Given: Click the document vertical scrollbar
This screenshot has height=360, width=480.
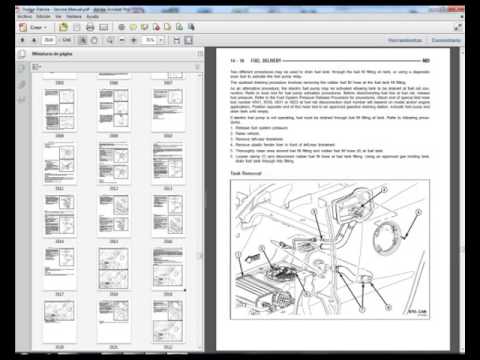Looking at the screenshot, I should (462, 200).
